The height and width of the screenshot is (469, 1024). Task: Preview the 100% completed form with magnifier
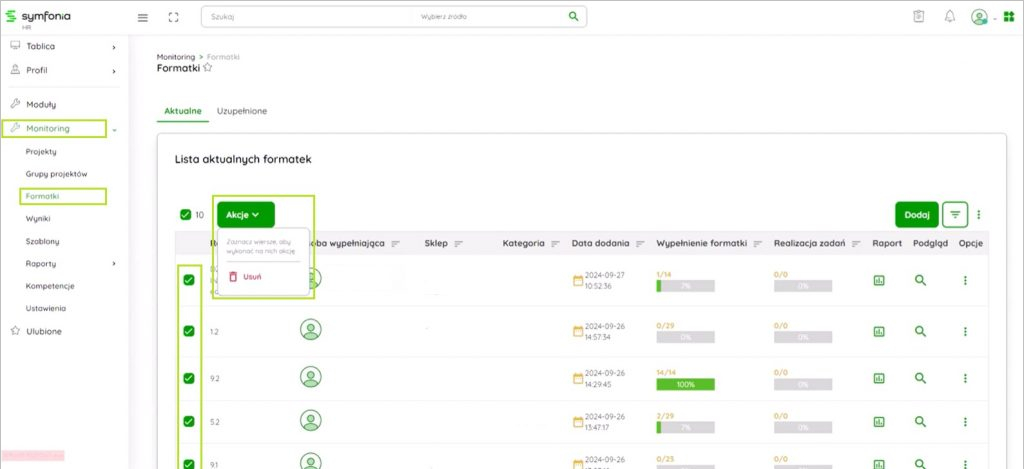point(921,378)
